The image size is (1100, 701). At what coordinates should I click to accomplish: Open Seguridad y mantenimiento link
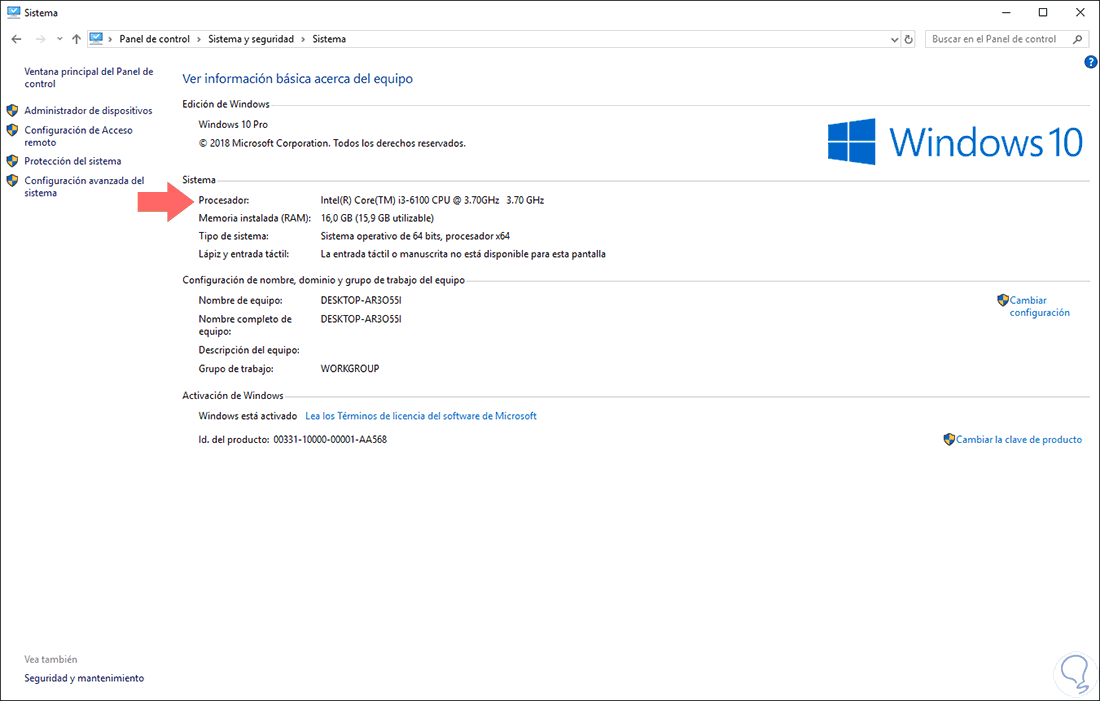click(x=84, y=678)
